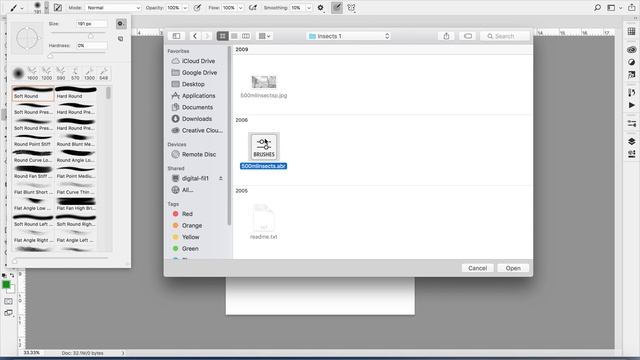
Task: Toggle pressure for opacity icon
Action: click(x=197, y=8)
